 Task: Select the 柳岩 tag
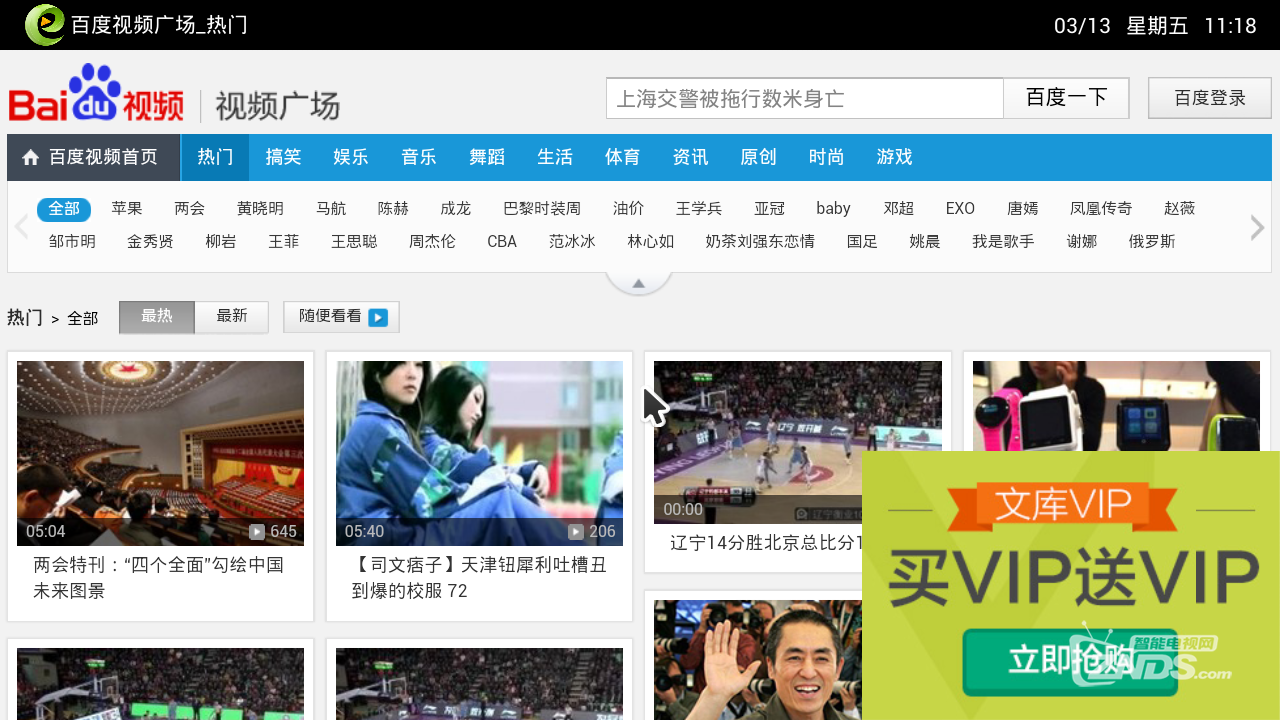tap(221, 241)
